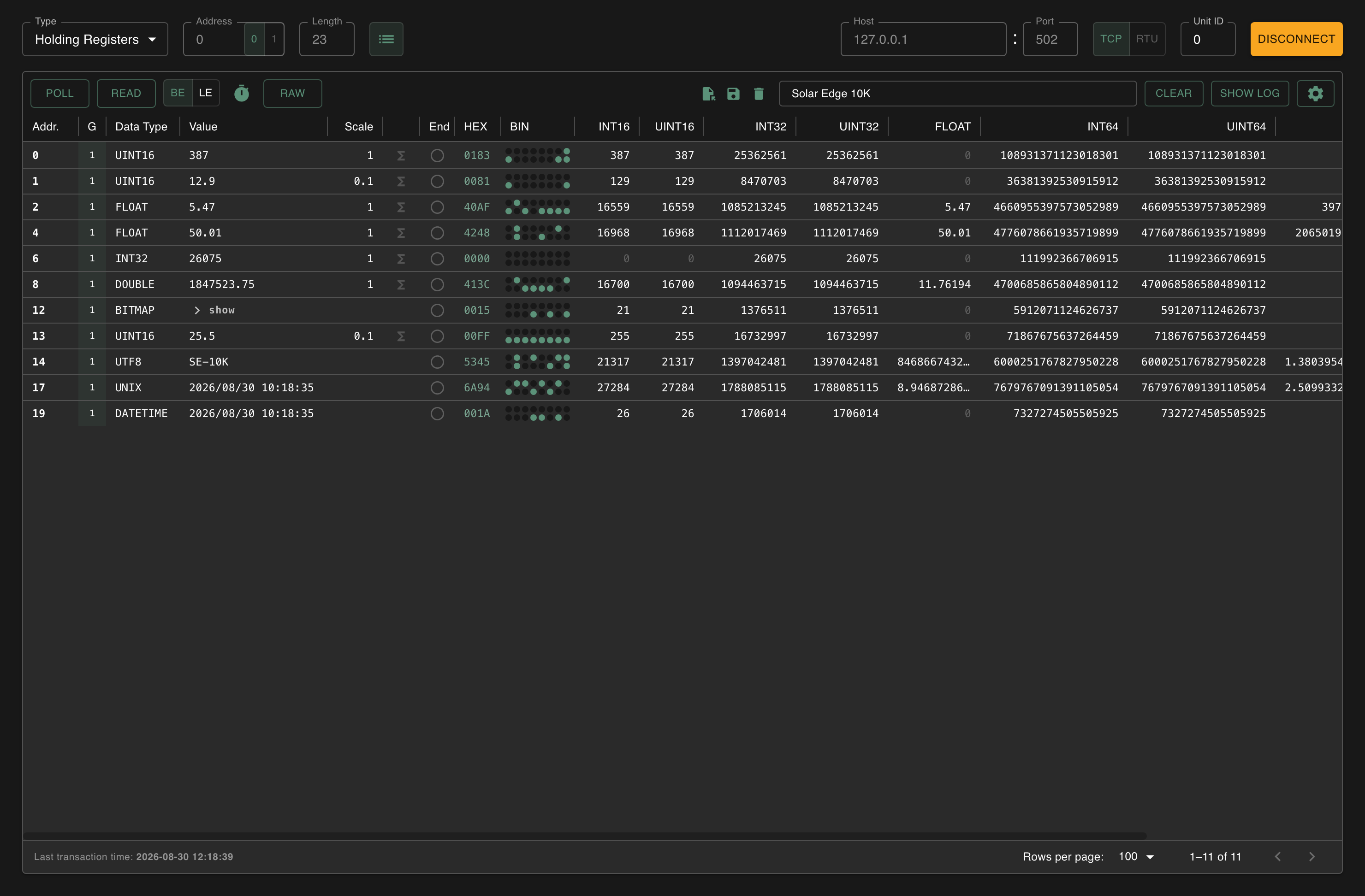The width and height of the screenshot is (1365, 896).
Task: Toggle endianness circle for address 0 row
Action: [437, 155]
